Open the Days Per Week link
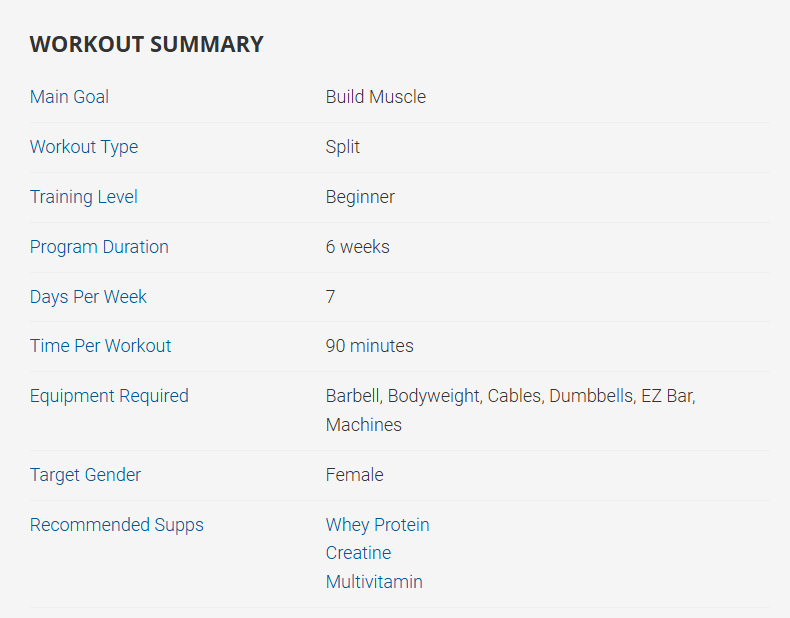790x618 pixels. pyautogui.click(x=88, y=297)
